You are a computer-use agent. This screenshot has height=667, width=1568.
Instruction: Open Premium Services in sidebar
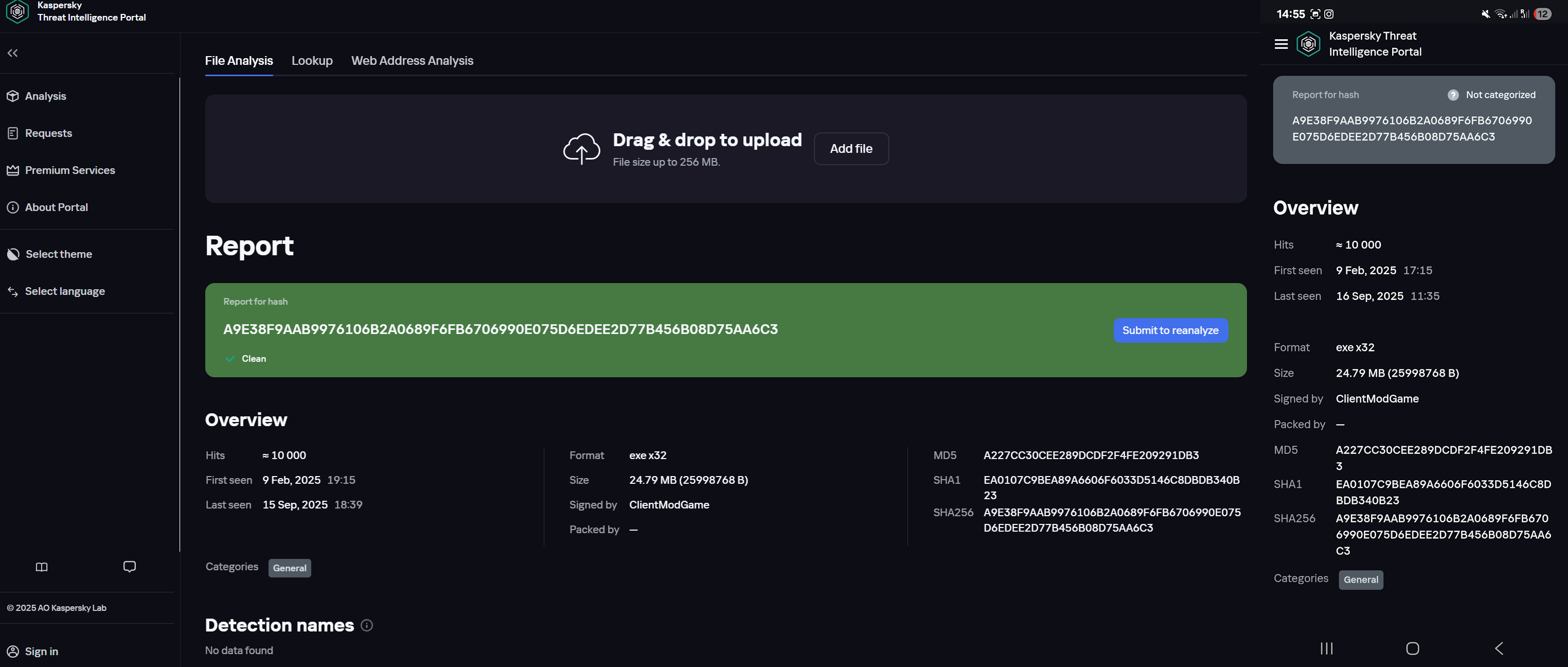pyautogui.click(x=69, y=170)
